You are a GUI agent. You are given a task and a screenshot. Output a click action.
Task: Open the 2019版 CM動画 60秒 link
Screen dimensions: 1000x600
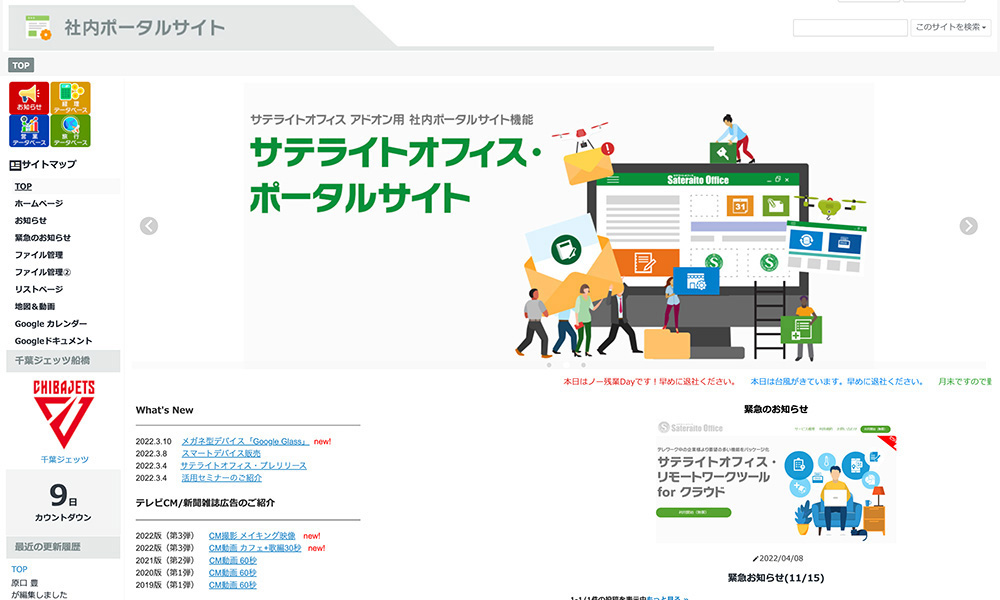click(x=233, y=585)
